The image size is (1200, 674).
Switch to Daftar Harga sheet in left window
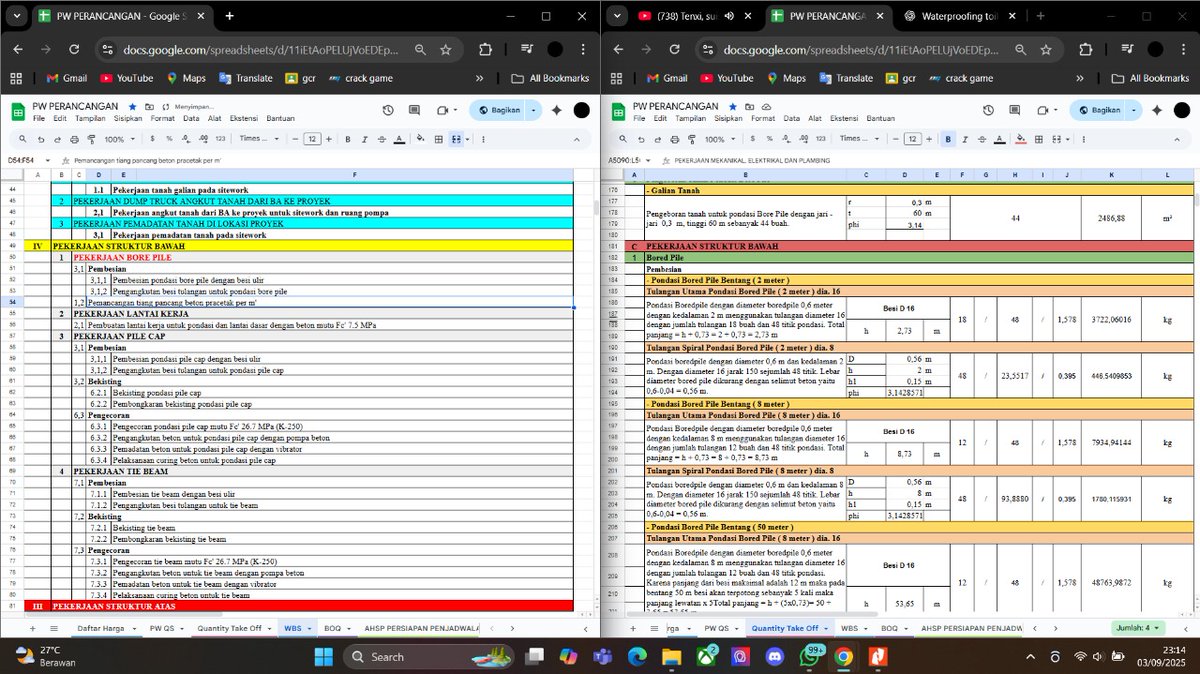pyautogui.click(x=101, y=628)
